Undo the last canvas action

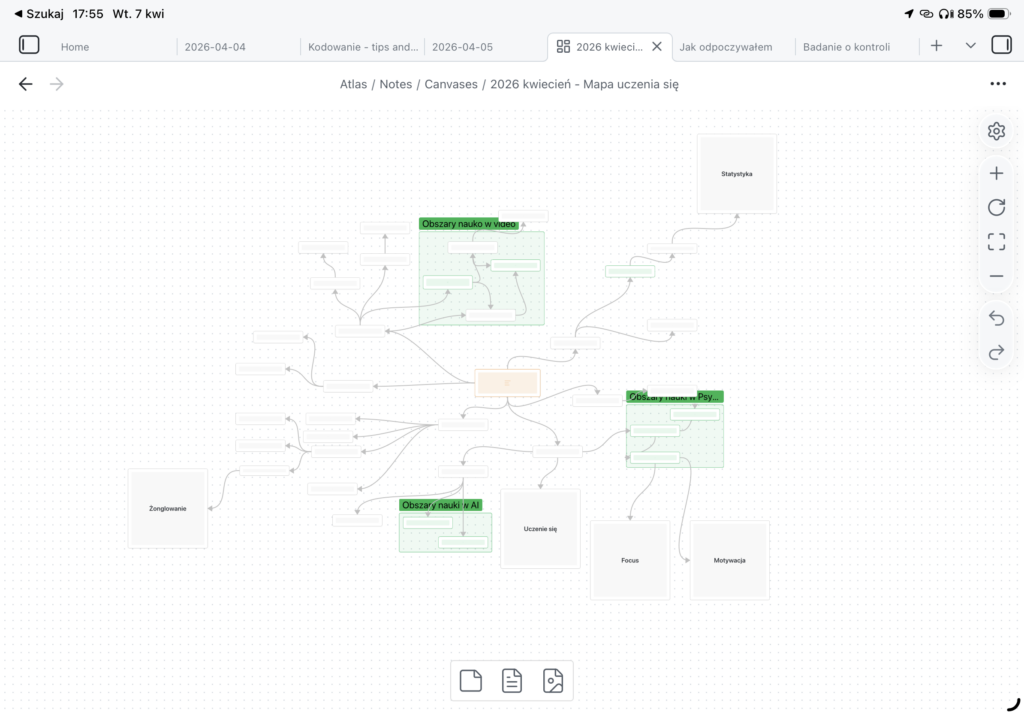pos(996,318)
